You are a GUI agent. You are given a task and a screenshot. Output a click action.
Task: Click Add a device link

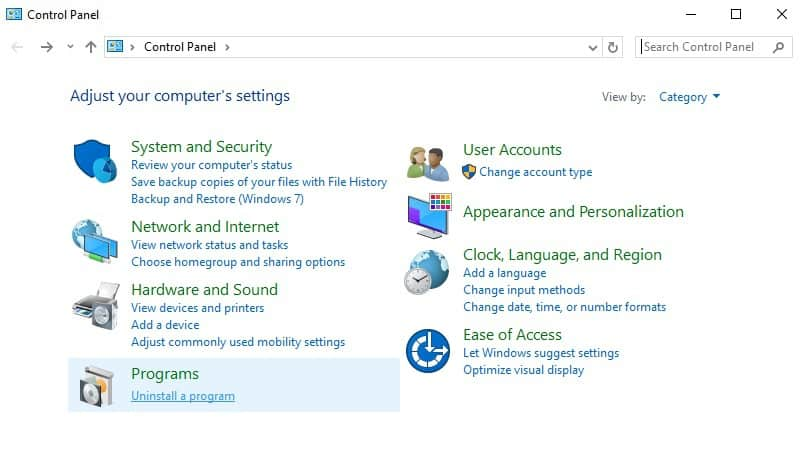click(165, 325)
